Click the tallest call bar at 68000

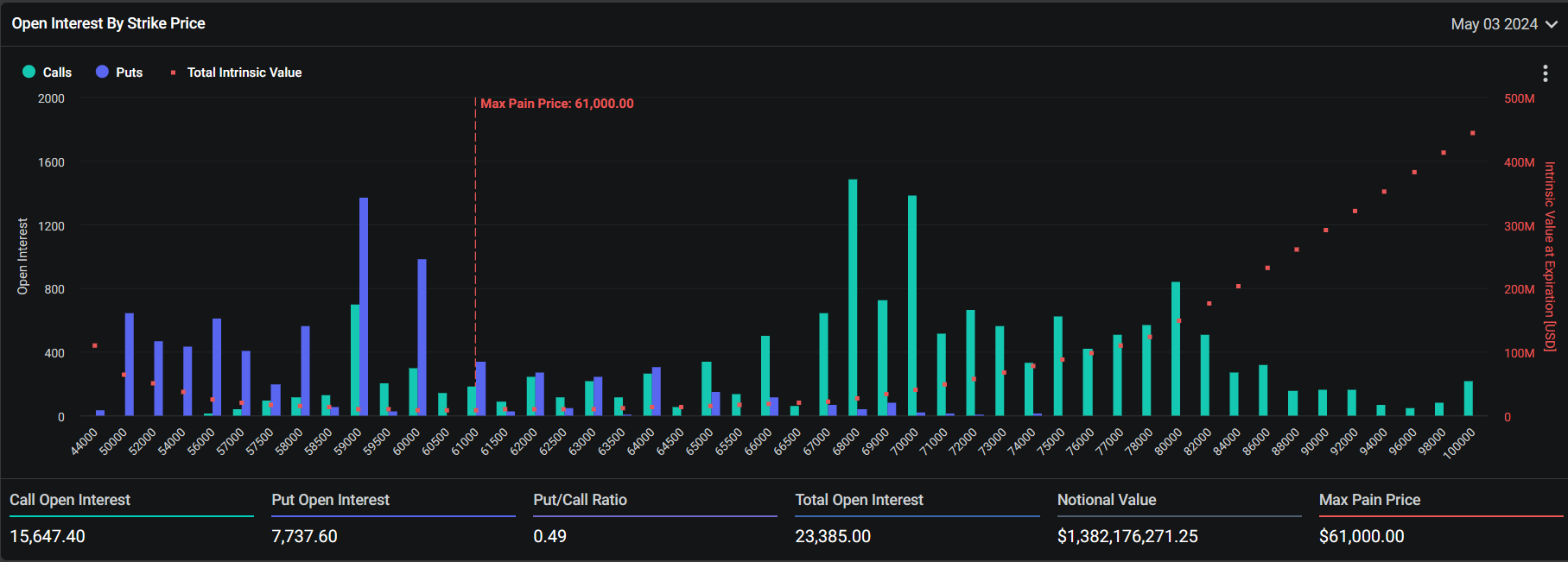pyautogui.click(x=853, y=298)
